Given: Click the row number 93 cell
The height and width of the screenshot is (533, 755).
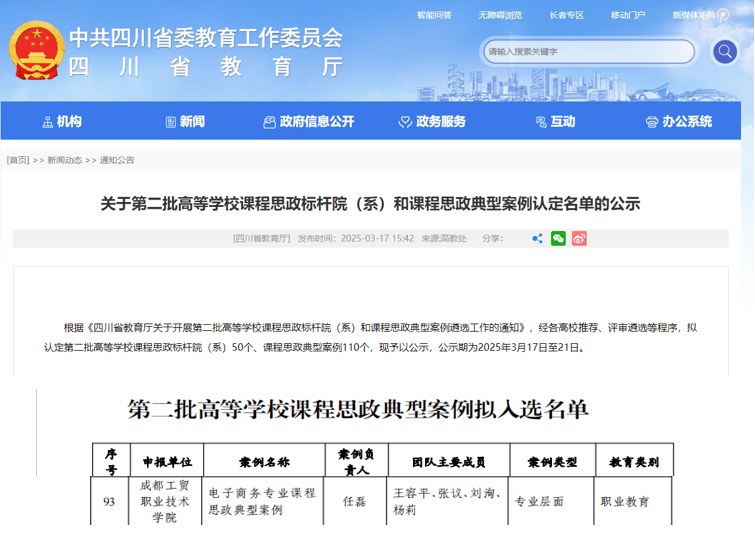Looking at the screenshot, I should click(x=109, y=502).
